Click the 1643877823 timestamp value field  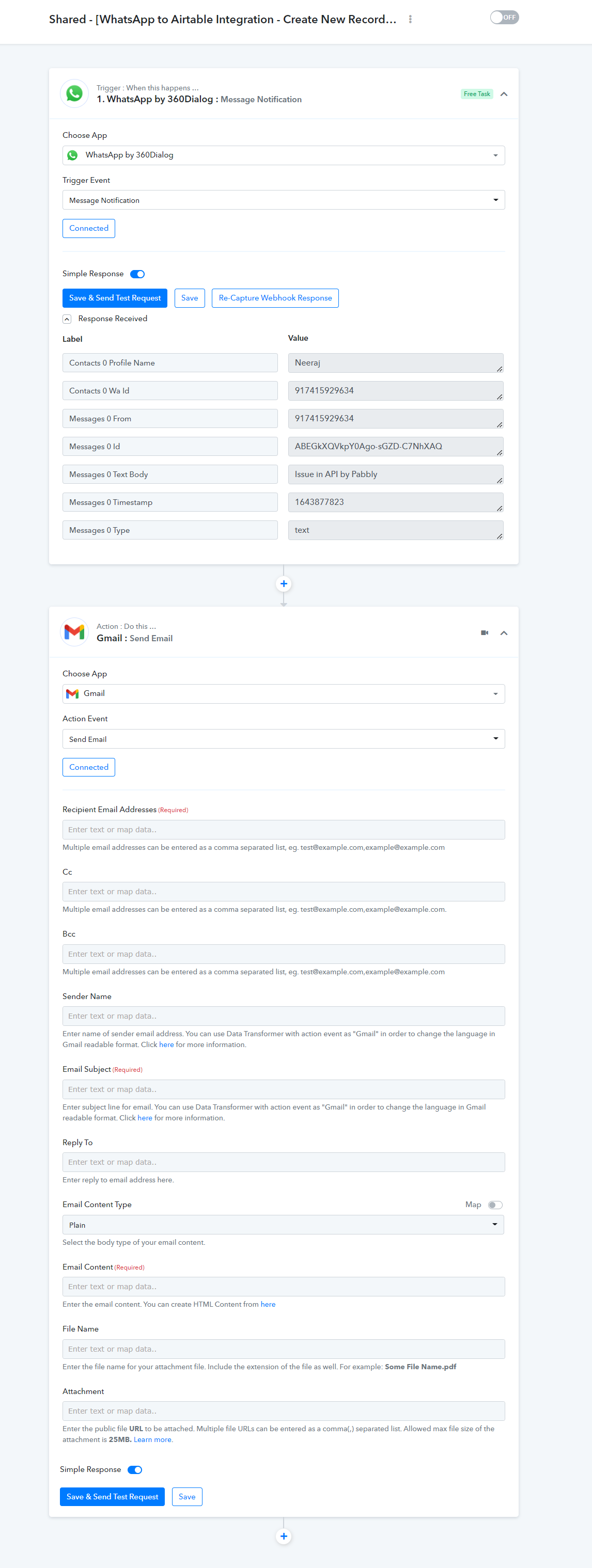(395, 502)
